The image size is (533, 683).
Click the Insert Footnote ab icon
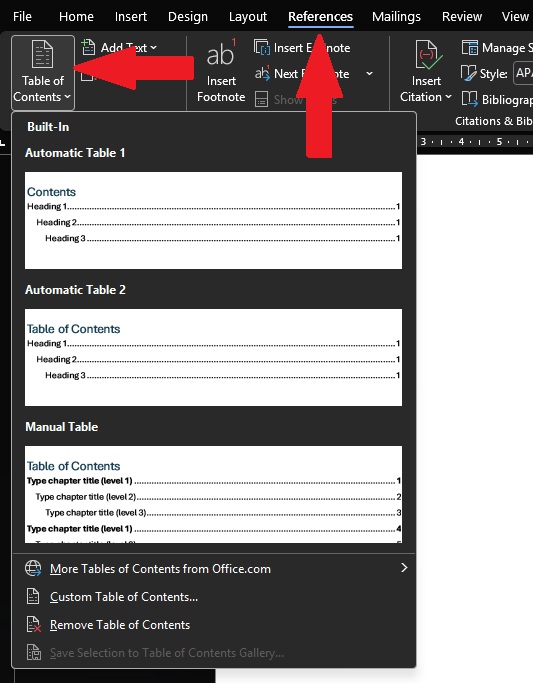click(220, 54)
